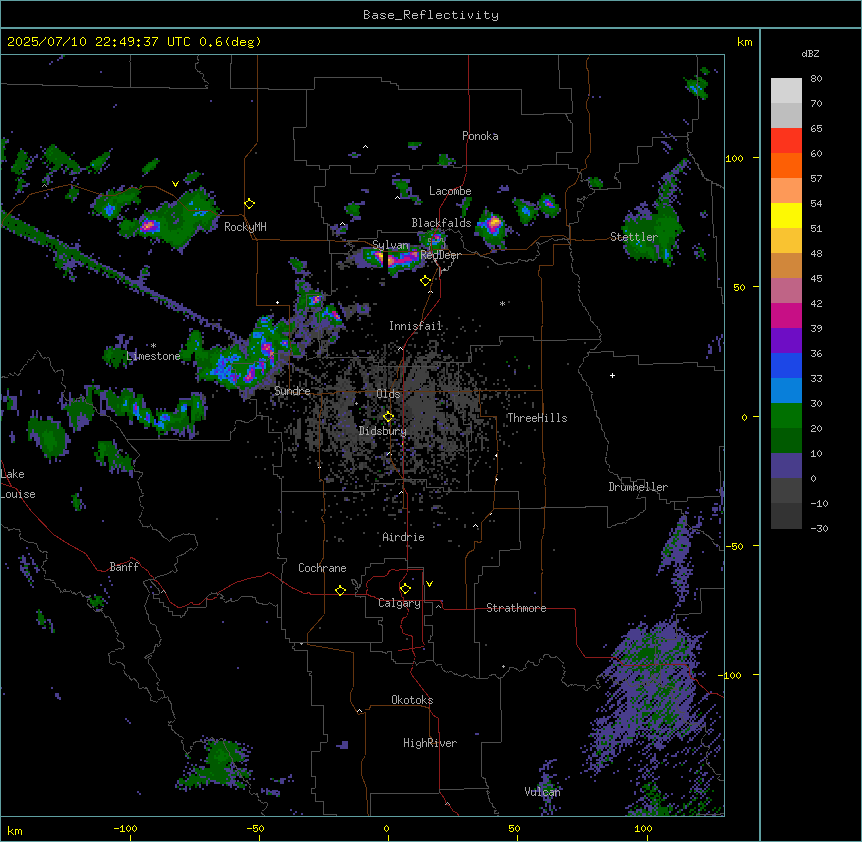Select the yellow diamond marker above Didsbury
Viewport: 862px width, 842px height.
click(388, 417)
